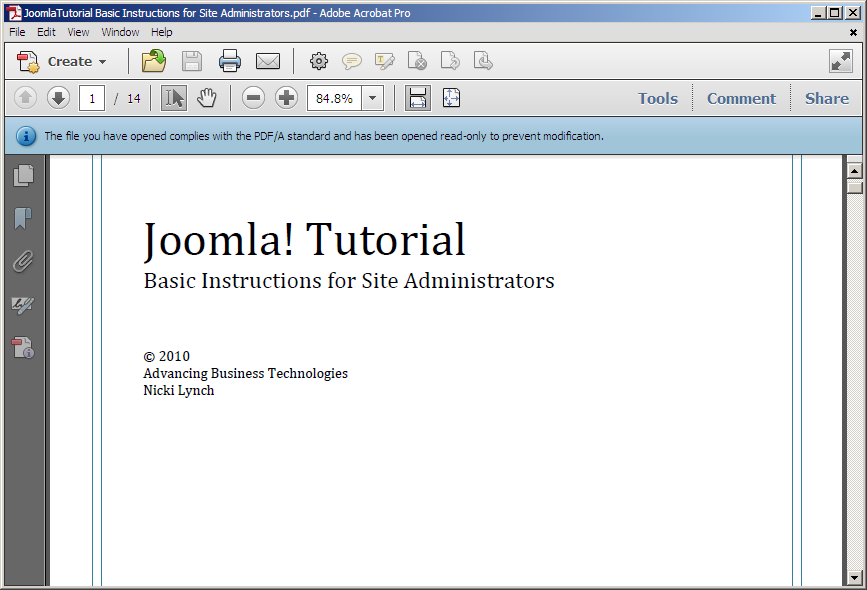
Task: Open the Help menu
Action: coord(161,32)
